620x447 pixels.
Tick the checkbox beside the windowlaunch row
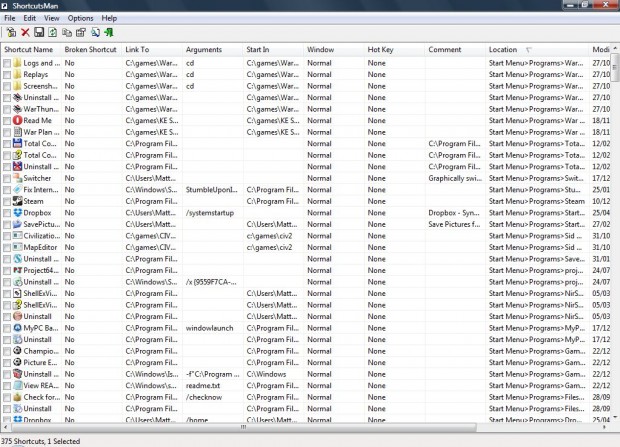point(7,328)
